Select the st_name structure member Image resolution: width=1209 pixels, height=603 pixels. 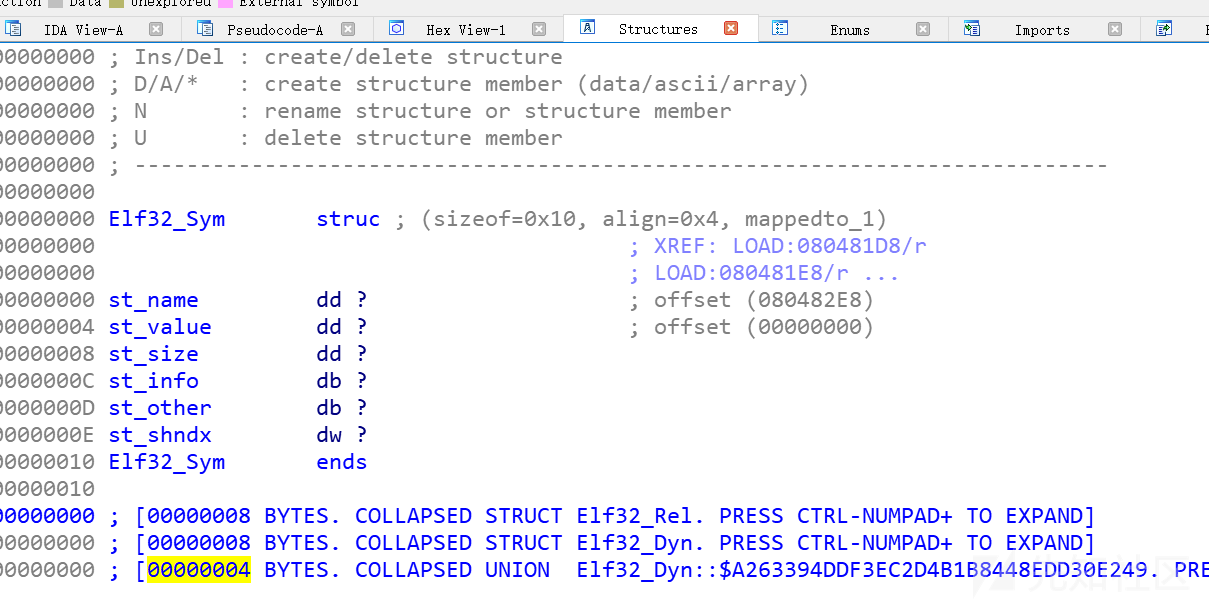tap(153, 299)
